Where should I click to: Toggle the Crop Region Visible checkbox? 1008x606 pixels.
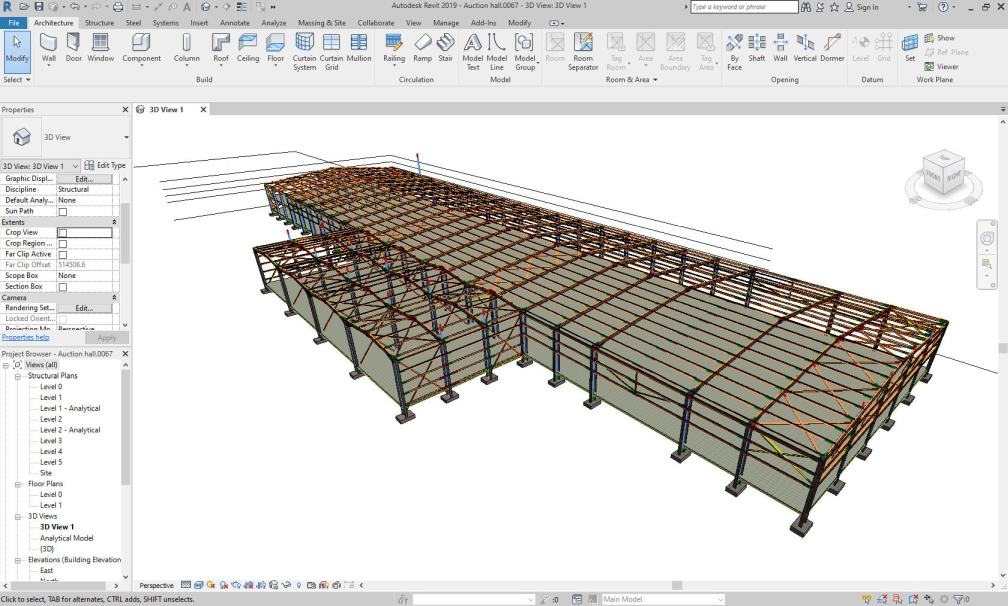point(62,244)
